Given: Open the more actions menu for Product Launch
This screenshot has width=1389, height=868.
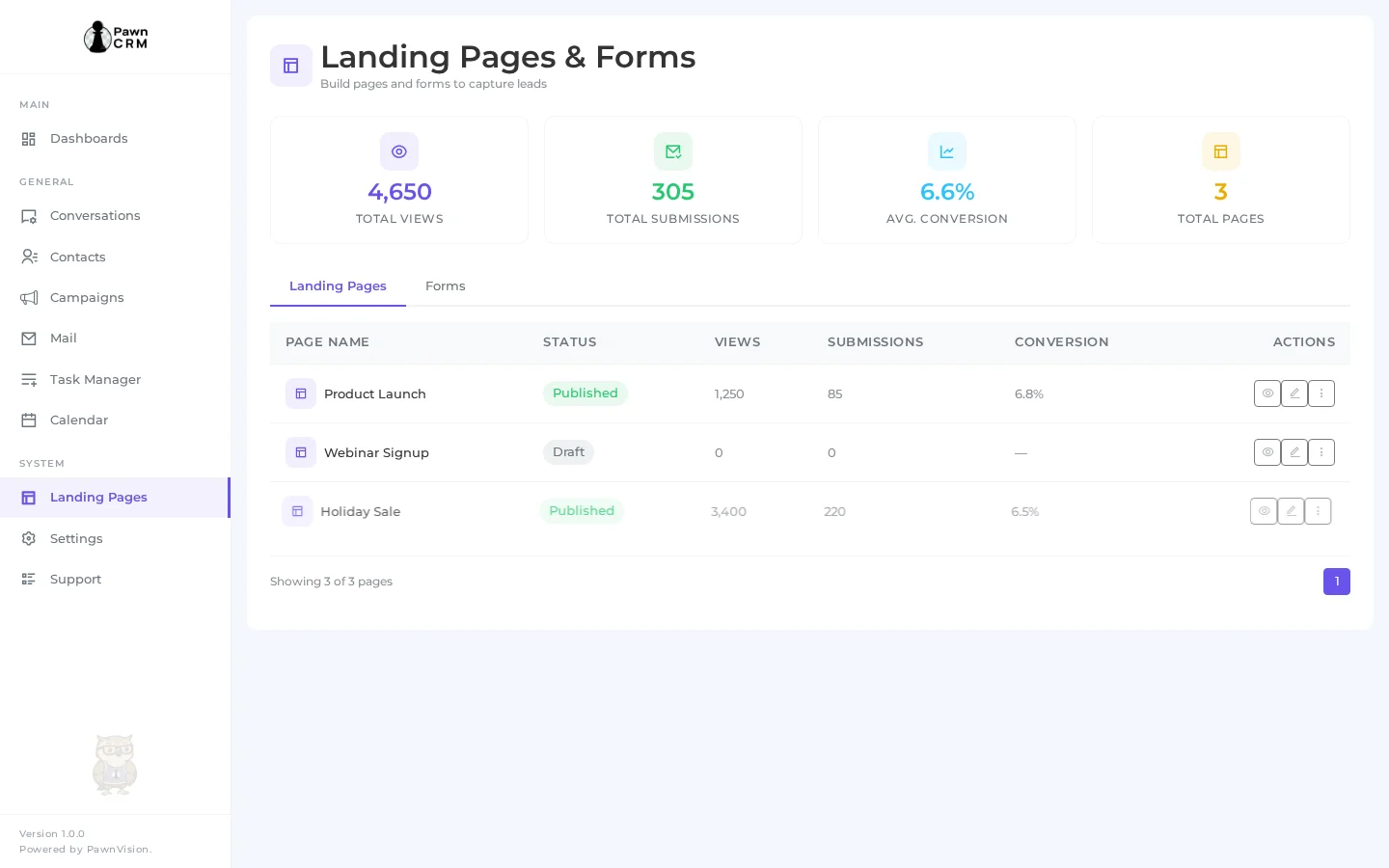Looking at the screenshot, I should [x=1321, y=393].
